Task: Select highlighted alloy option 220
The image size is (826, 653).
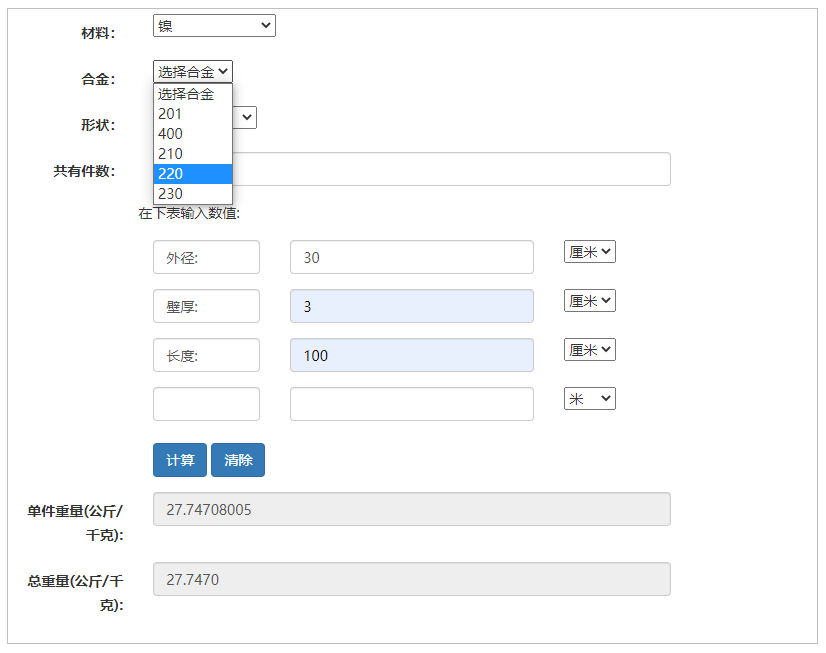Action: pyautogui.click(x=193, y=174)
